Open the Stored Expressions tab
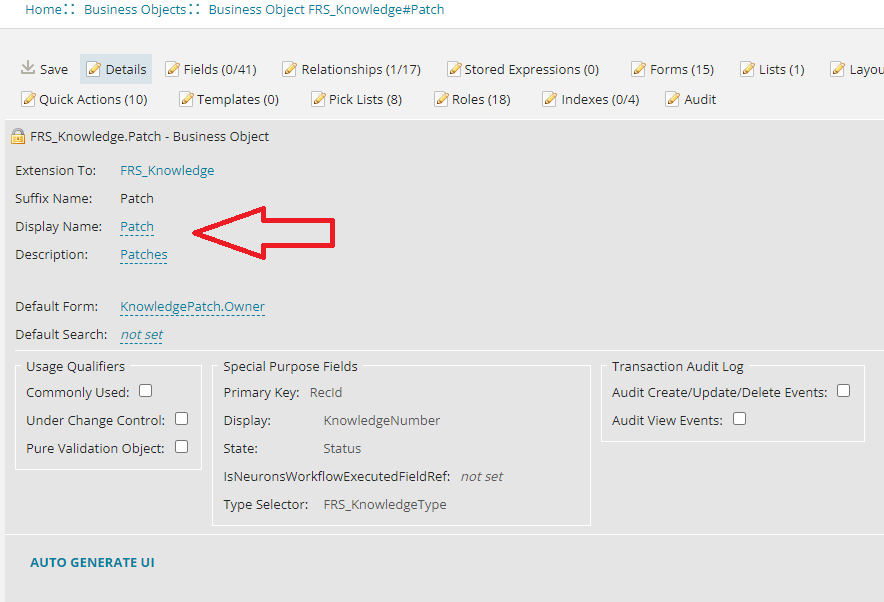This screenshot has height=602, width=884. click(x=523, y=69)
